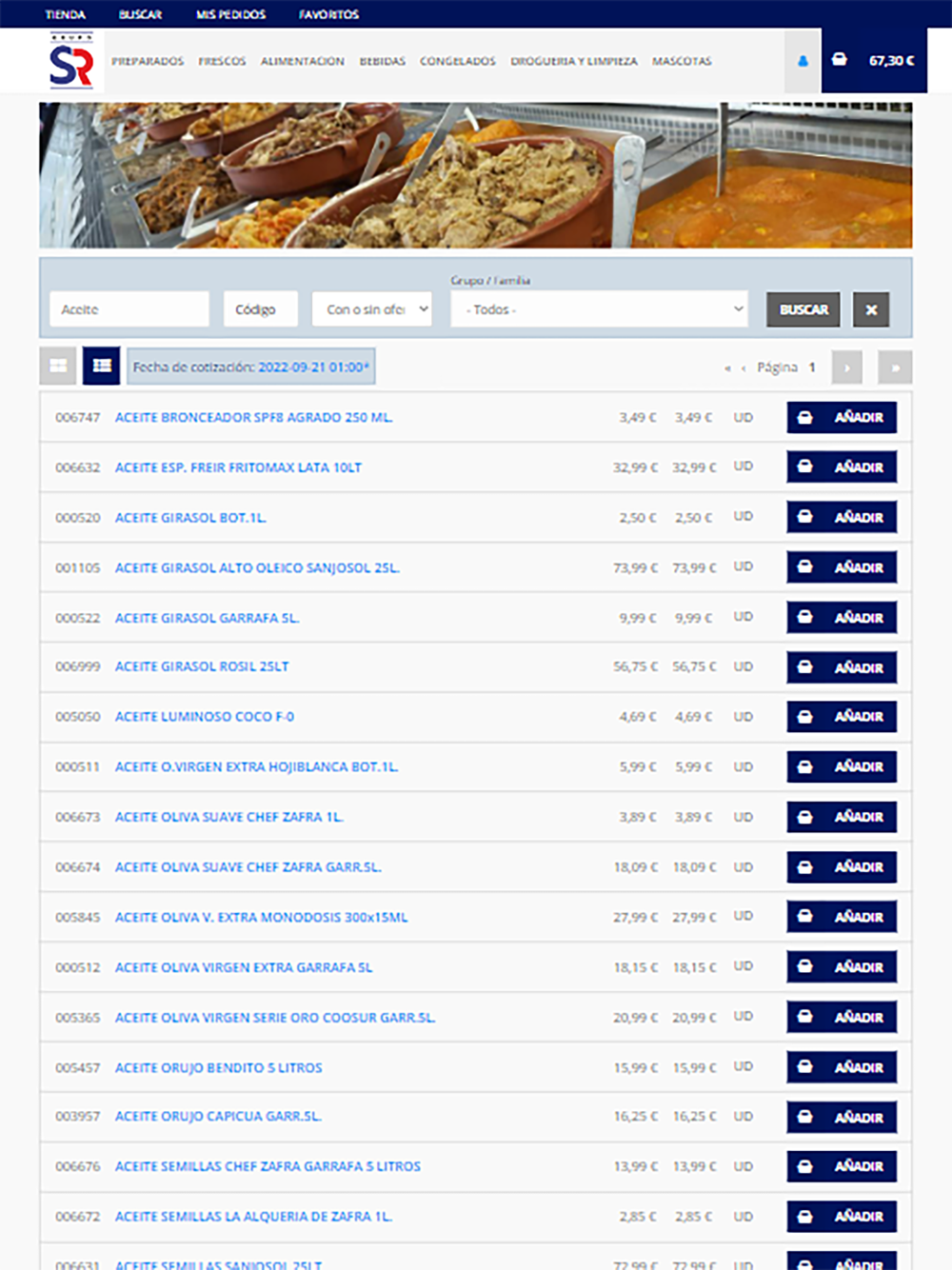
Task: Add ACEITE LUMINOSO COCO F-0 to basket
Action: [x=842, y=717]
